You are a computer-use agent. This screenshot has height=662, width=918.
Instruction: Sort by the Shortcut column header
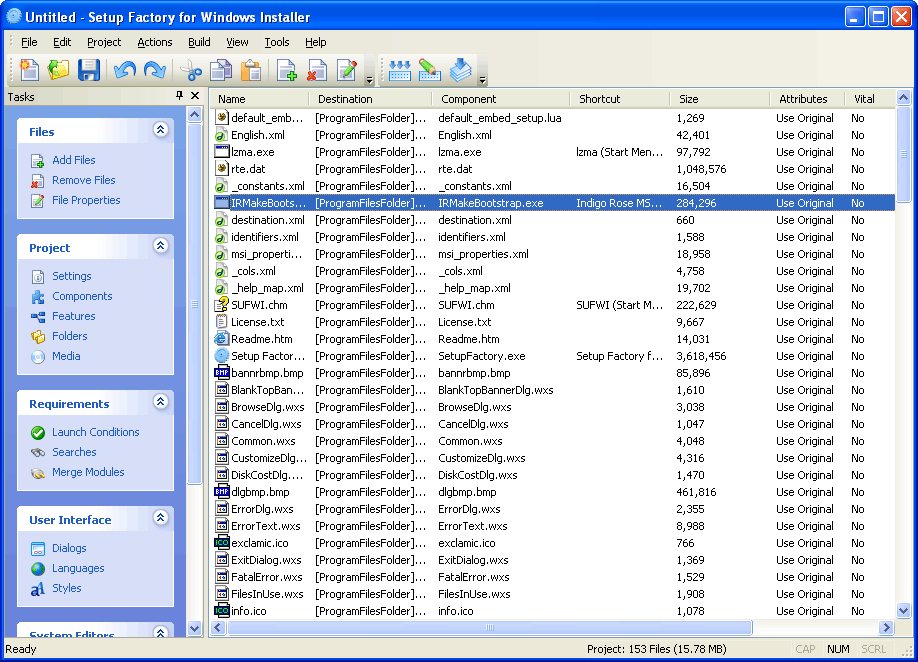coord(619,99)
